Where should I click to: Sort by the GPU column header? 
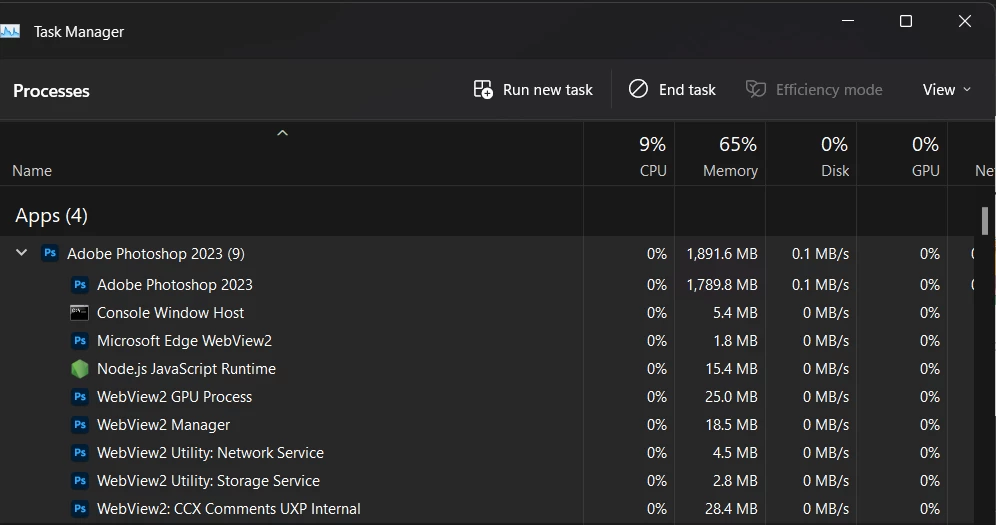point(925,171)
